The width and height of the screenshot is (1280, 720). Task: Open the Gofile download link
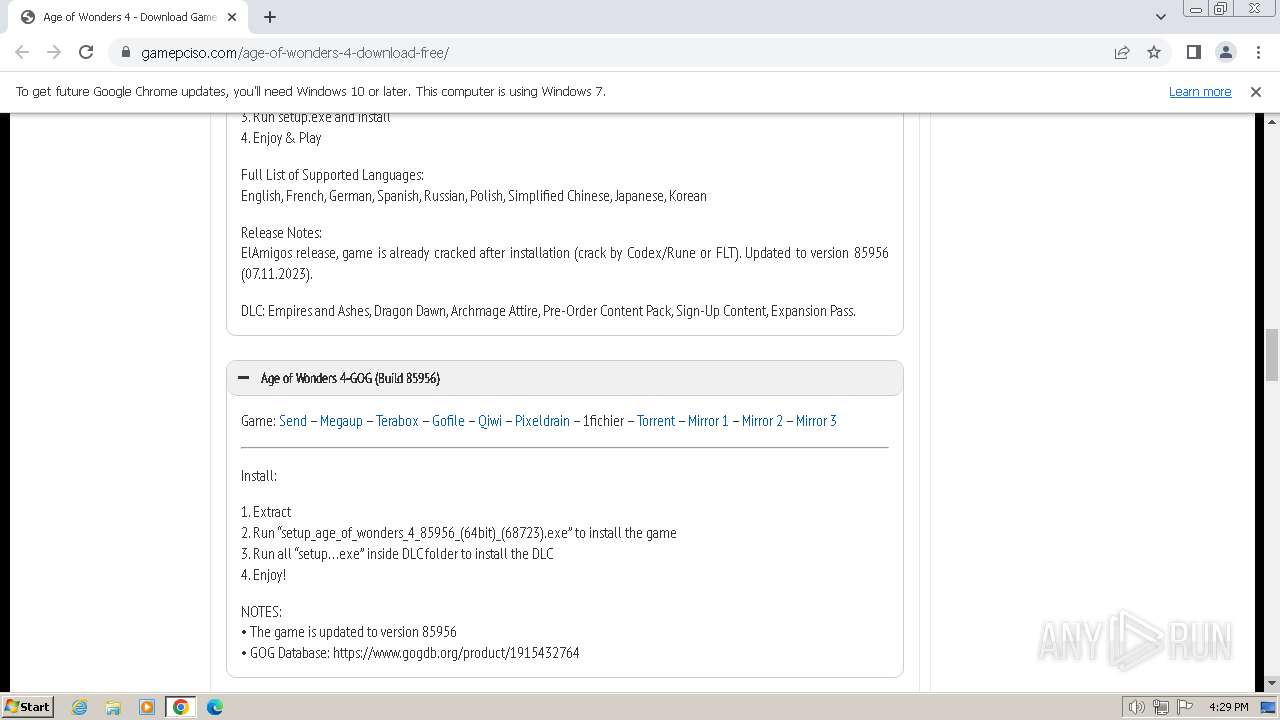coord(448,420)
